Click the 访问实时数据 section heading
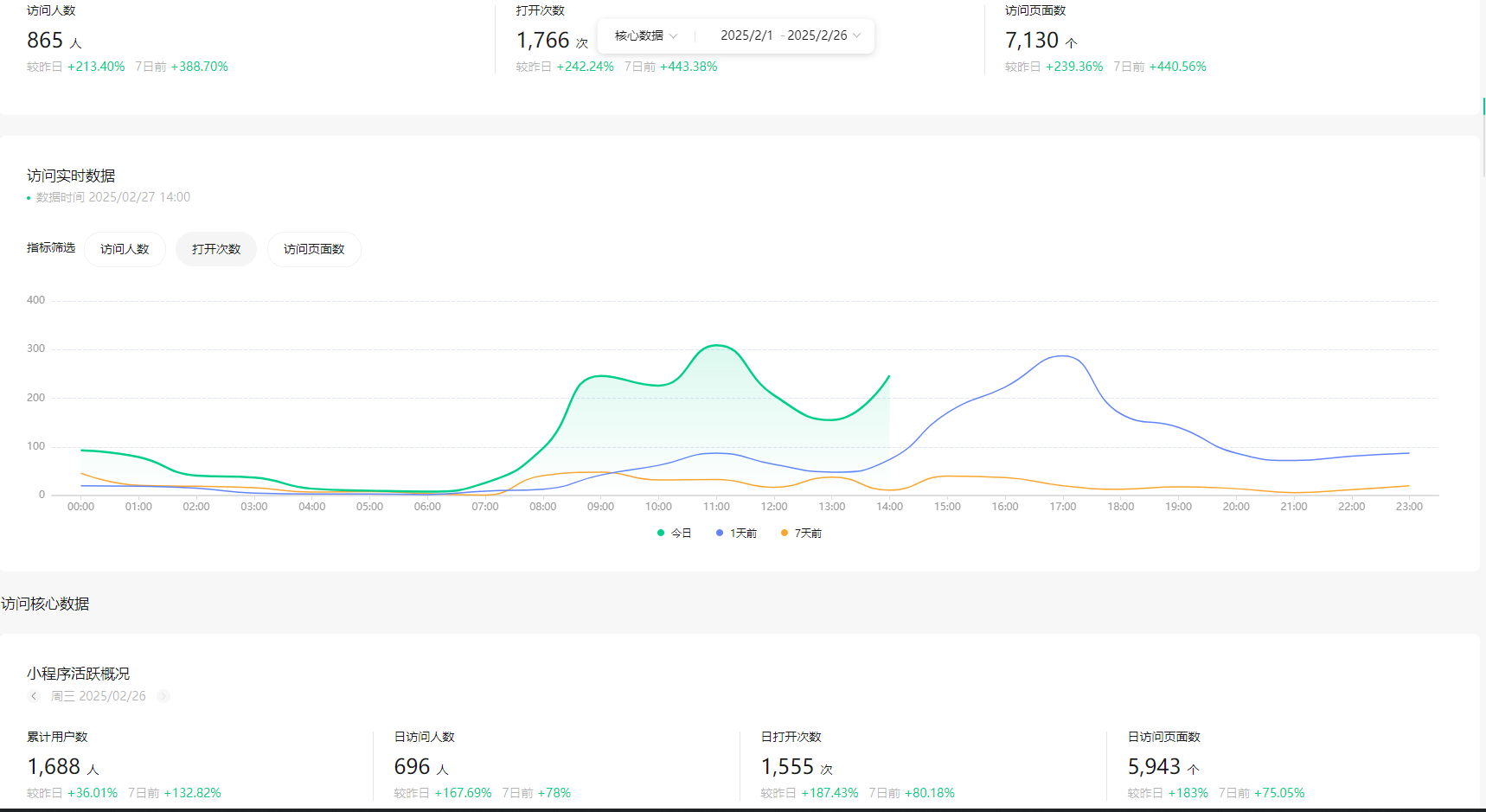 pos(71,176)
